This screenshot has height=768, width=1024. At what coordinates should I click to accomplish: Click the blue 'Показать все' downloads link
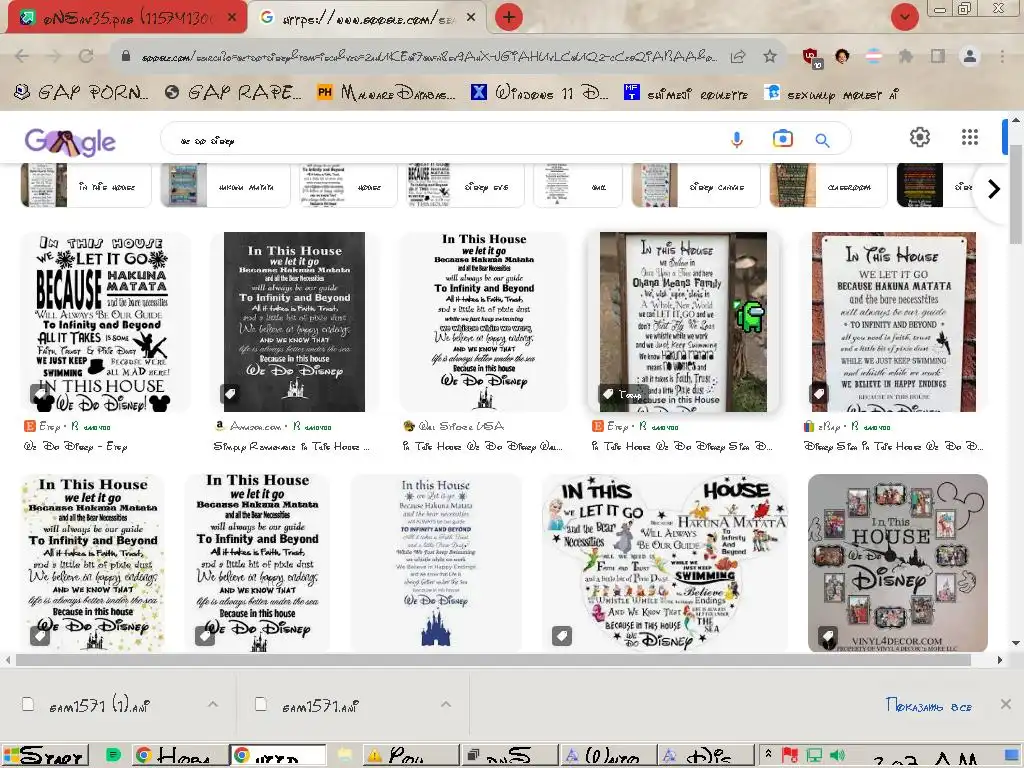929,705
